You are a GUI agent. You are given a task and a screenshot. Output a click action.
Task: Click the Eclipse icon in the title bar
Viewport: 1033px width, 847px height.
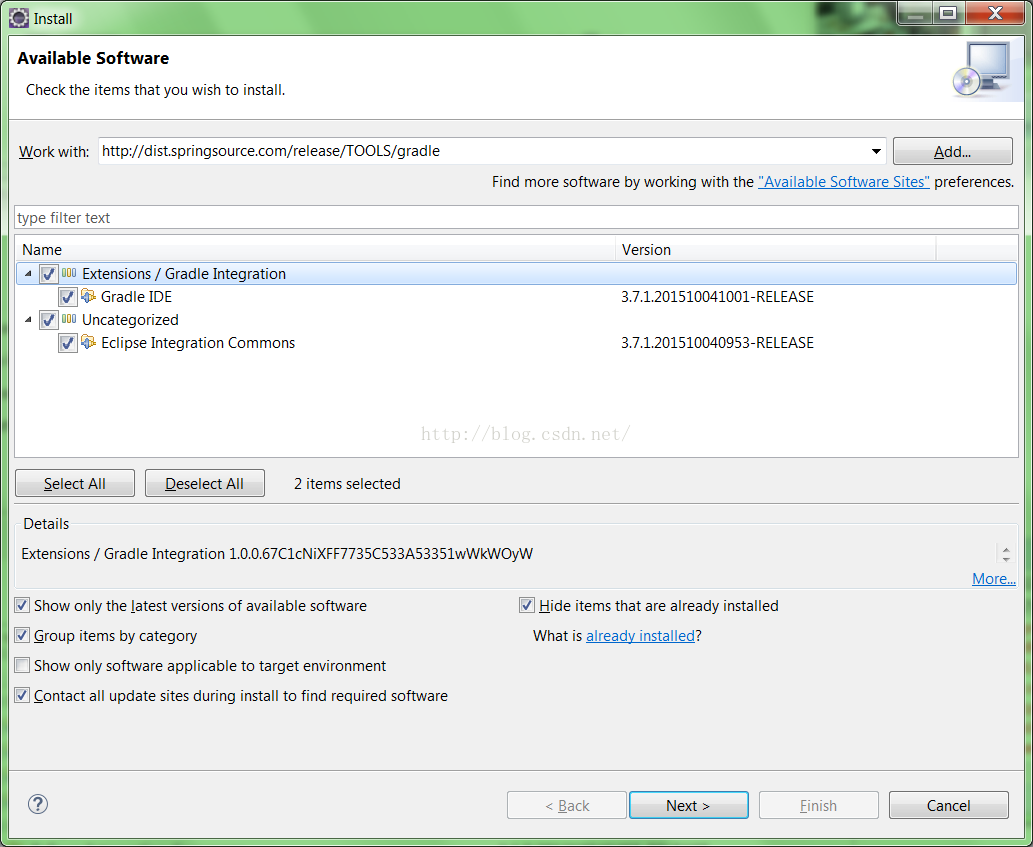point(18,18)
